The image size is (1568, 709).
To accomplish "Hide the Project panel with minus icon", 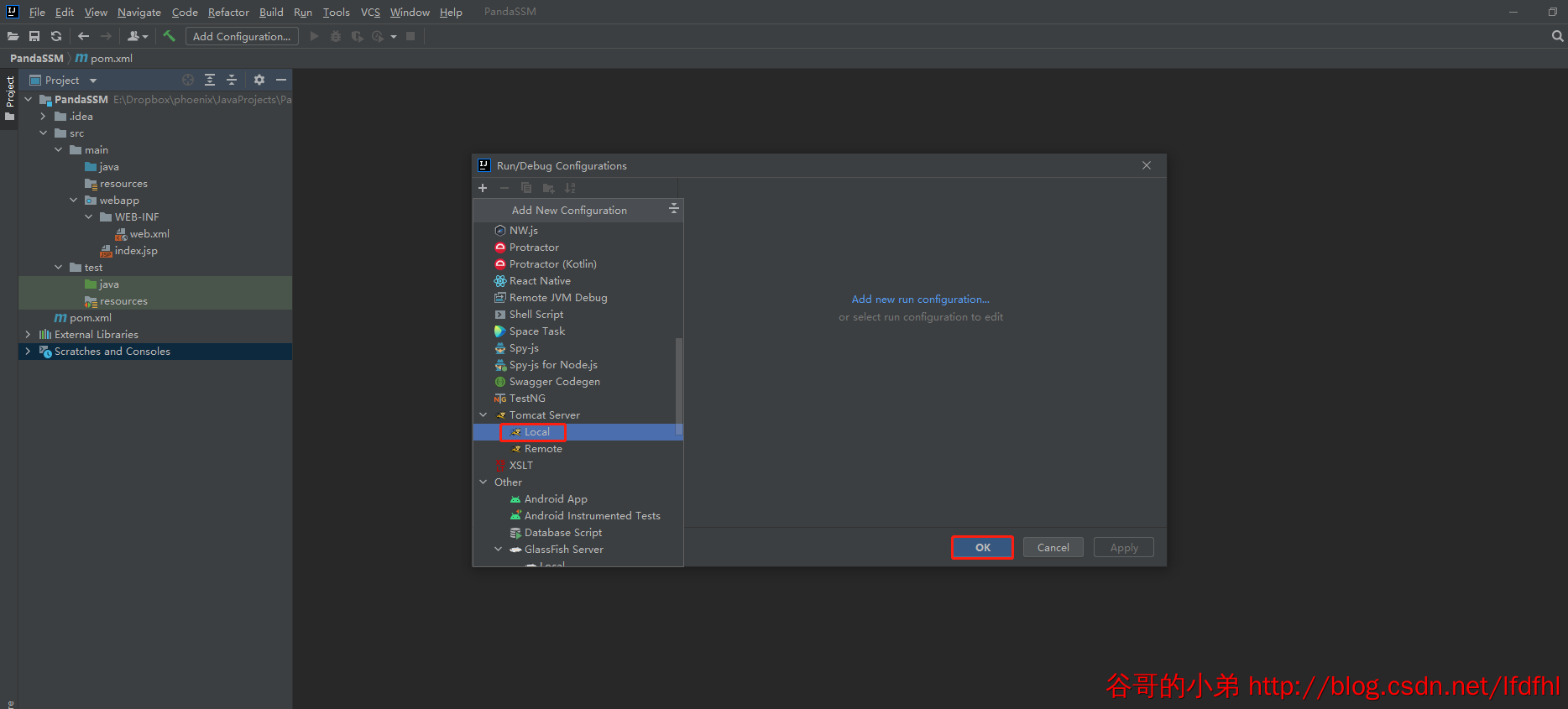I will [281, 80].
